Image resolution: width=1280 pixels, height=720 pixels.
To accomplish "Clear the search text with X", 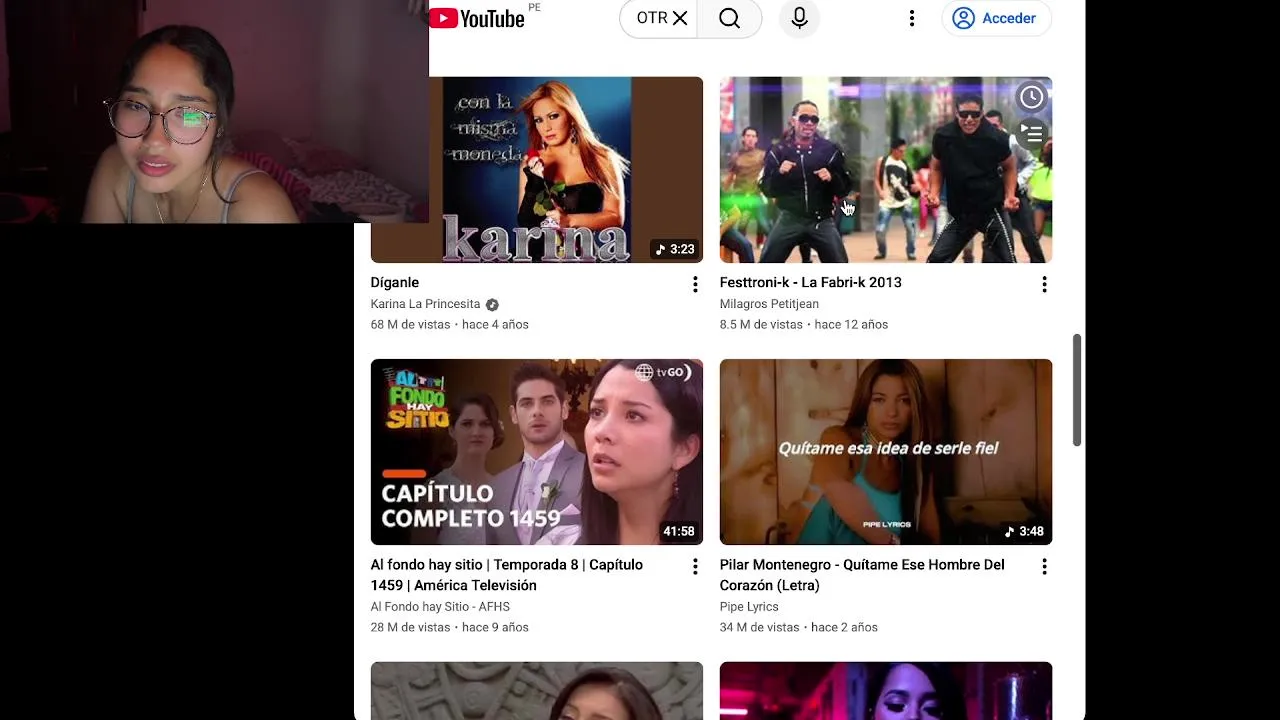I will [x=680, y=18].
